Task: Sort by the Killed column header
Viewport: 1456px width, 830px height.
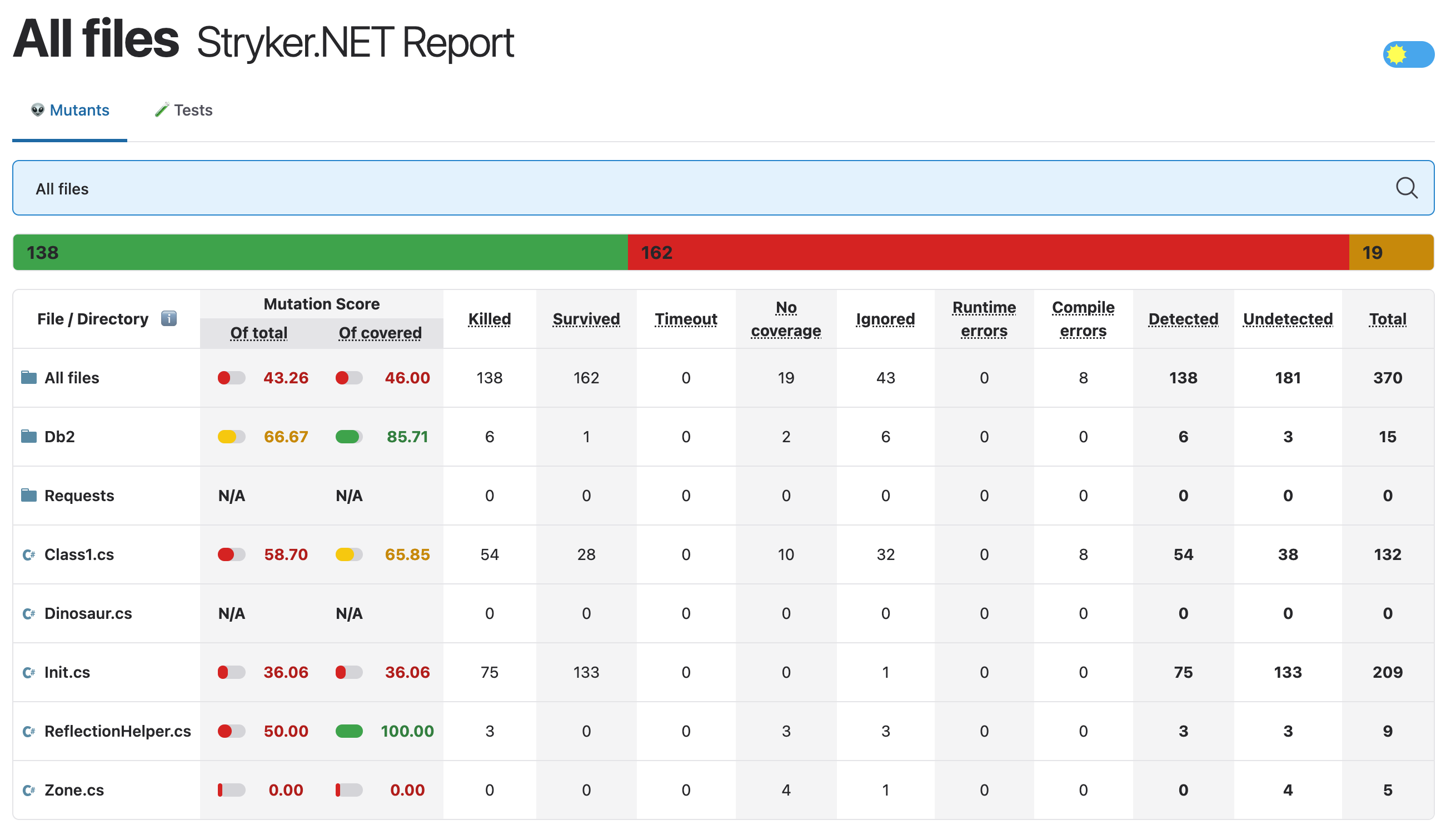Action: (x=489, y=319)
